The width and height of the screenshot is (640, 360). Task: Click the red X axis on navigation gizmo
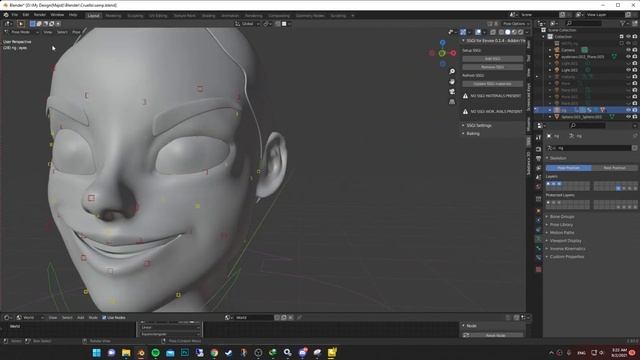[x=453, y=53]
